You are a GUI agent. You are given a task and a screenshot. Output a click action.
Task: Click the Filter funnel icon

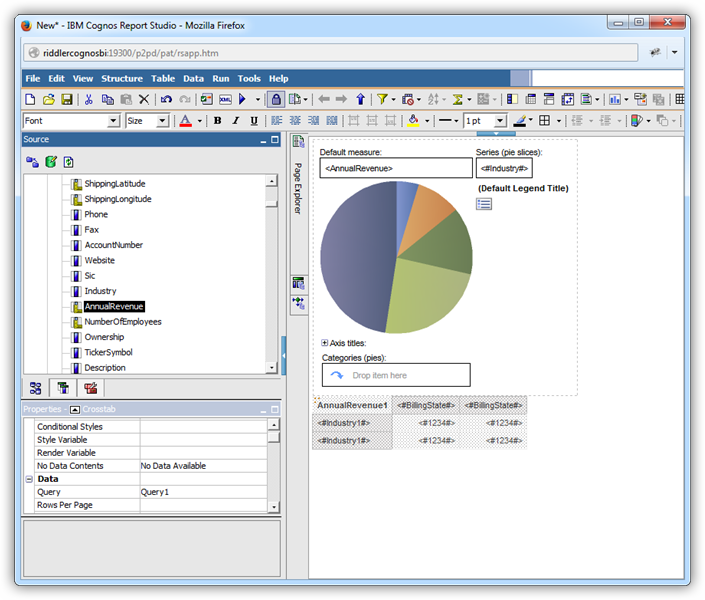coord(382,100)
